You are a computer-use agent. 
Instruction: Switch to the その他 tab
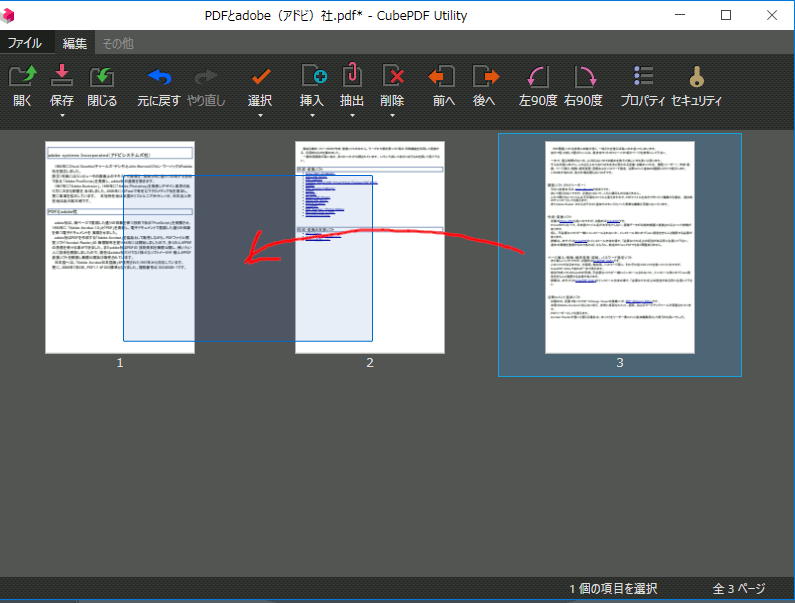(118, 43)
